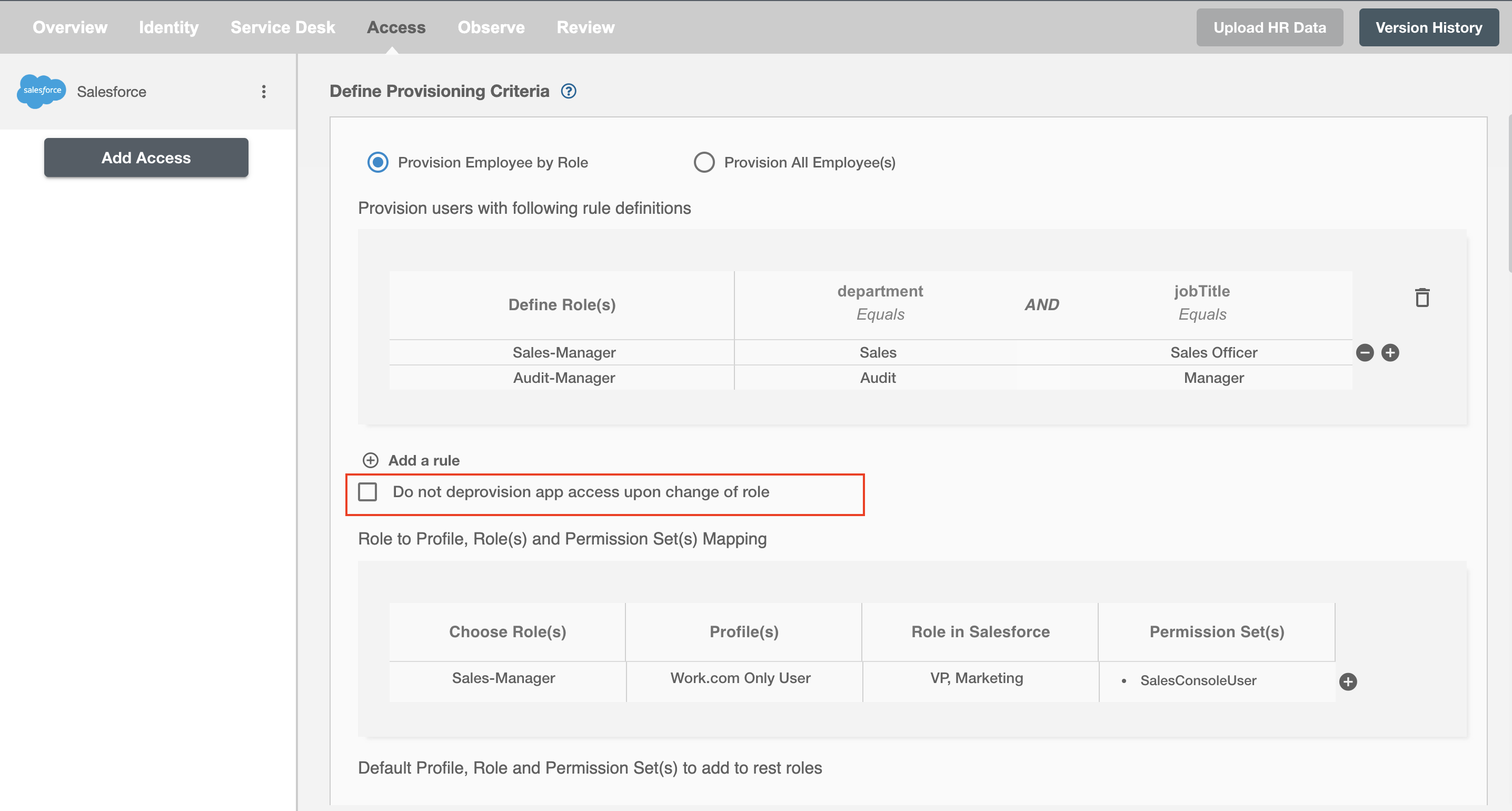Screen dimensions: 1512x811
Task: Delete the rule with the trash icon
Action: [1421, 298]
